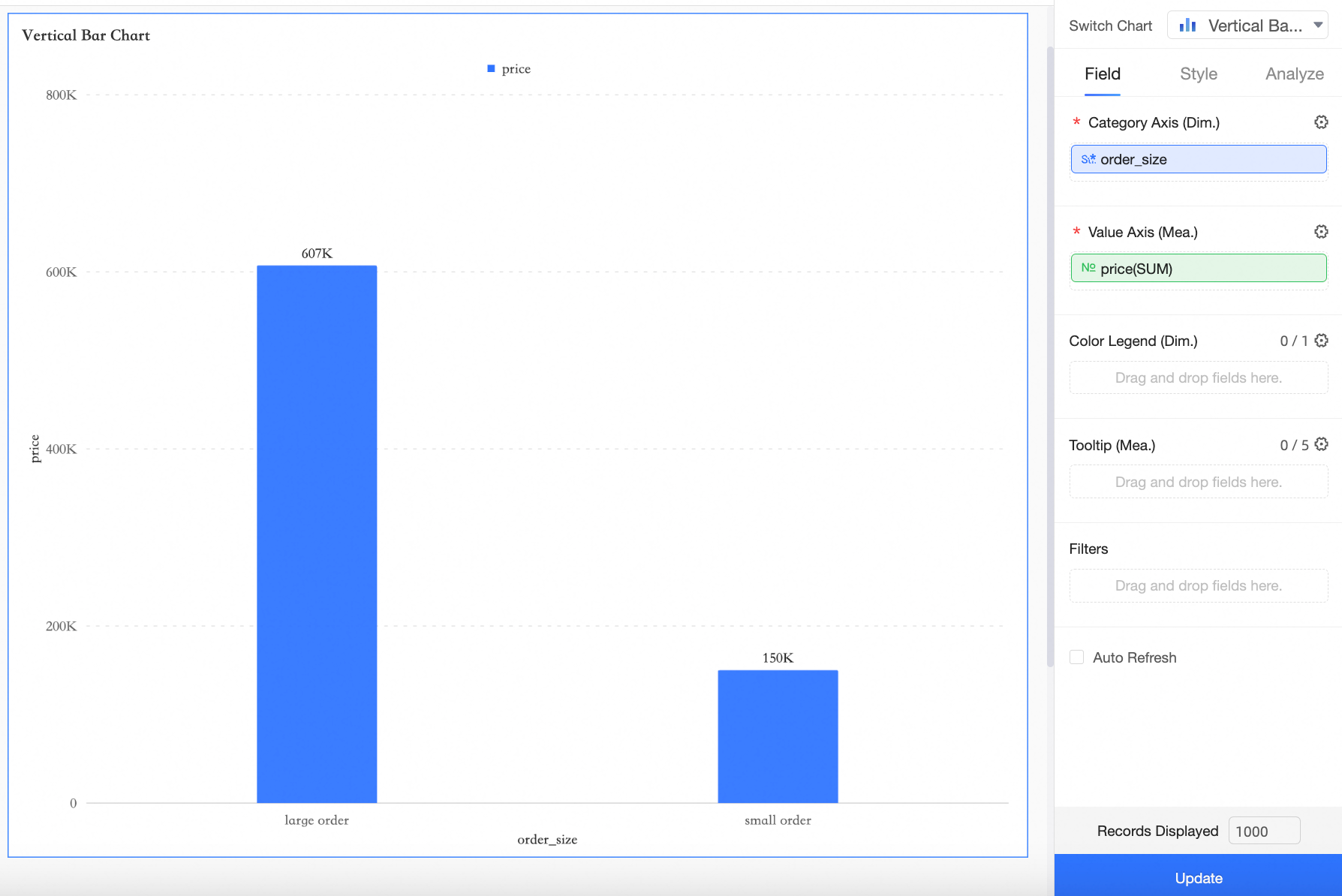
Task: Click the 607K data label
Action: click(317, 254)
